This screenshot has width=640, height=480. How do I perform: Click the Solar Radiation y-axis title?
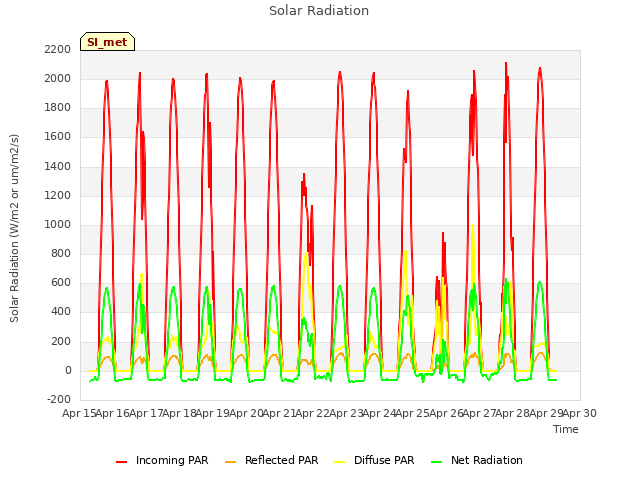(14, 228)
